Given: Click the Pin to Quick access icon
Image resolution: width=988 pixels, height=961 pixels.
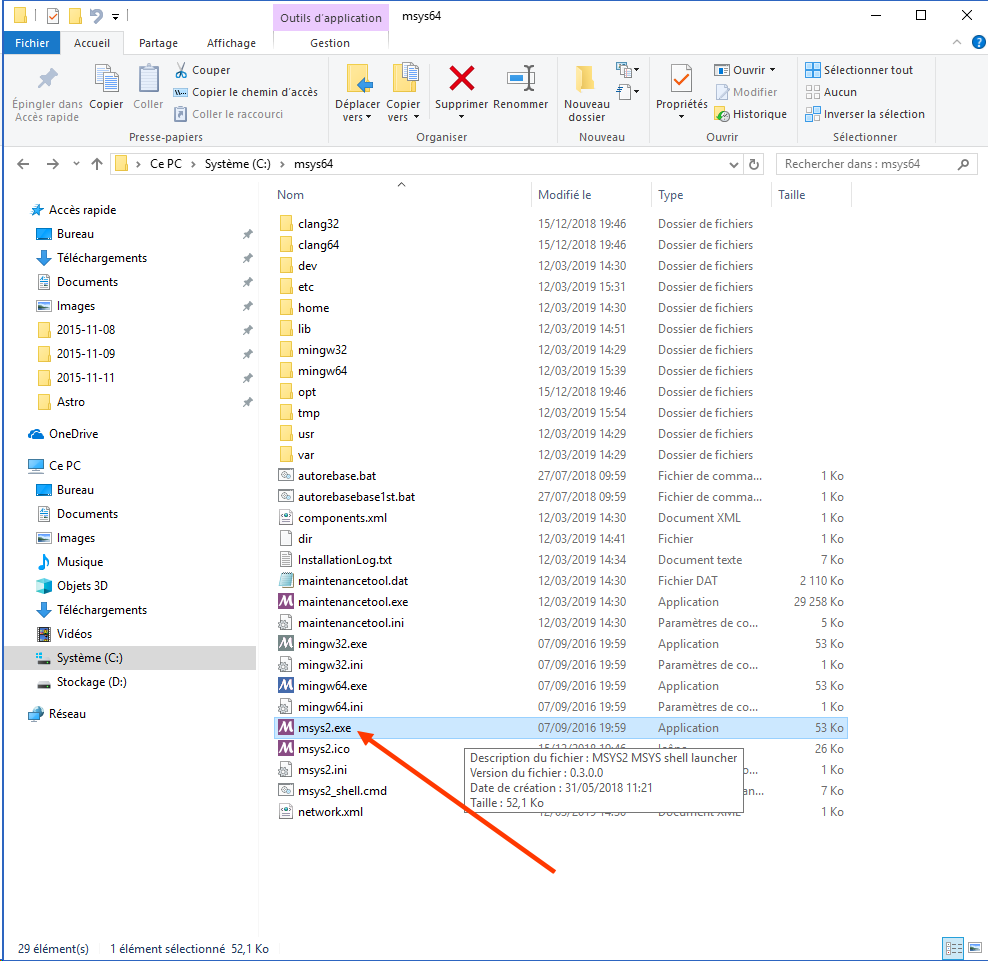Looking at the screenshot, I should [47, 79].
